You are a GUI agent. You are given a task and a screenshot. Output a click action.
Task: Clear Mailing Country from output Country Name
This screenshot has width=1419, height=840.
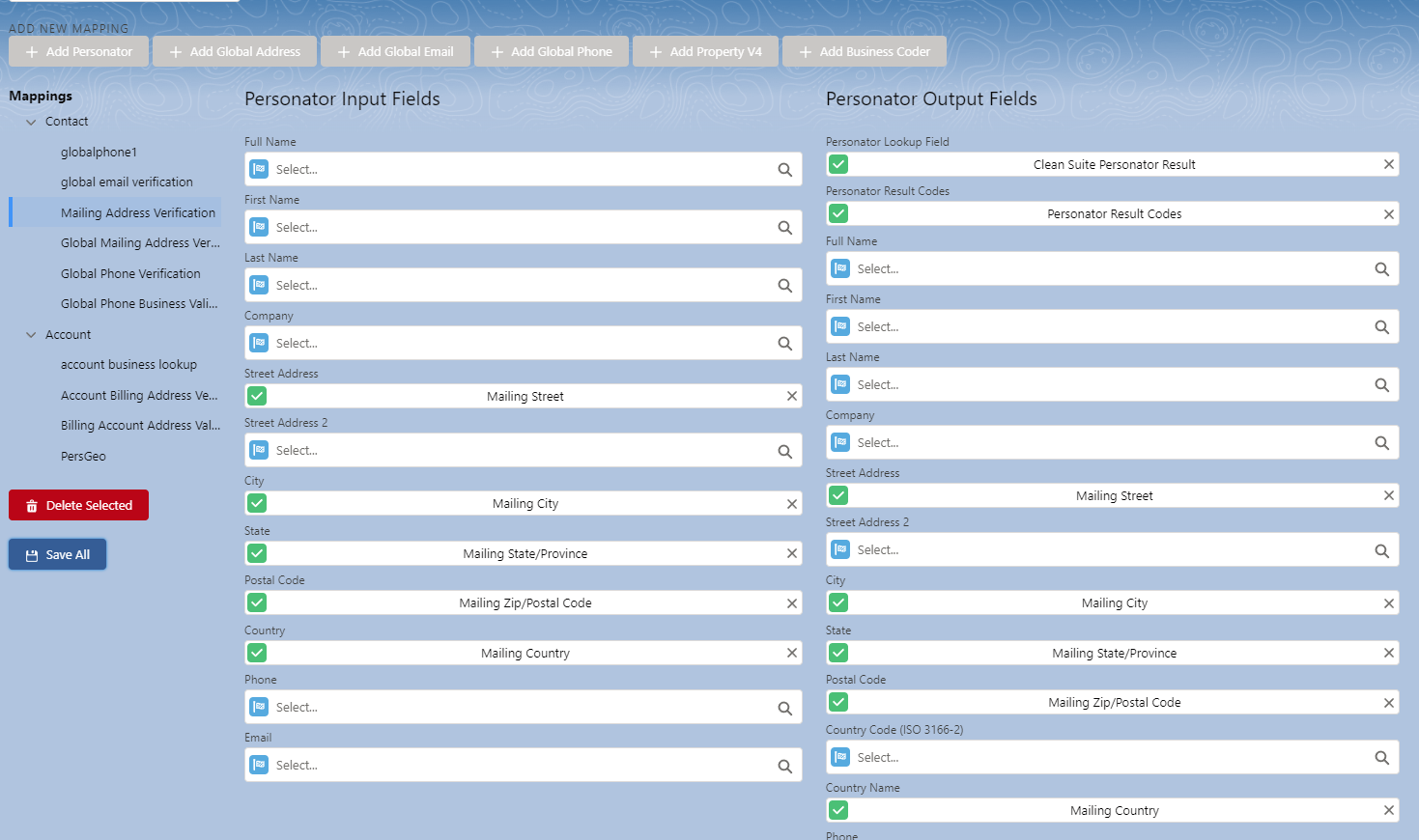tap(1388, 811)
